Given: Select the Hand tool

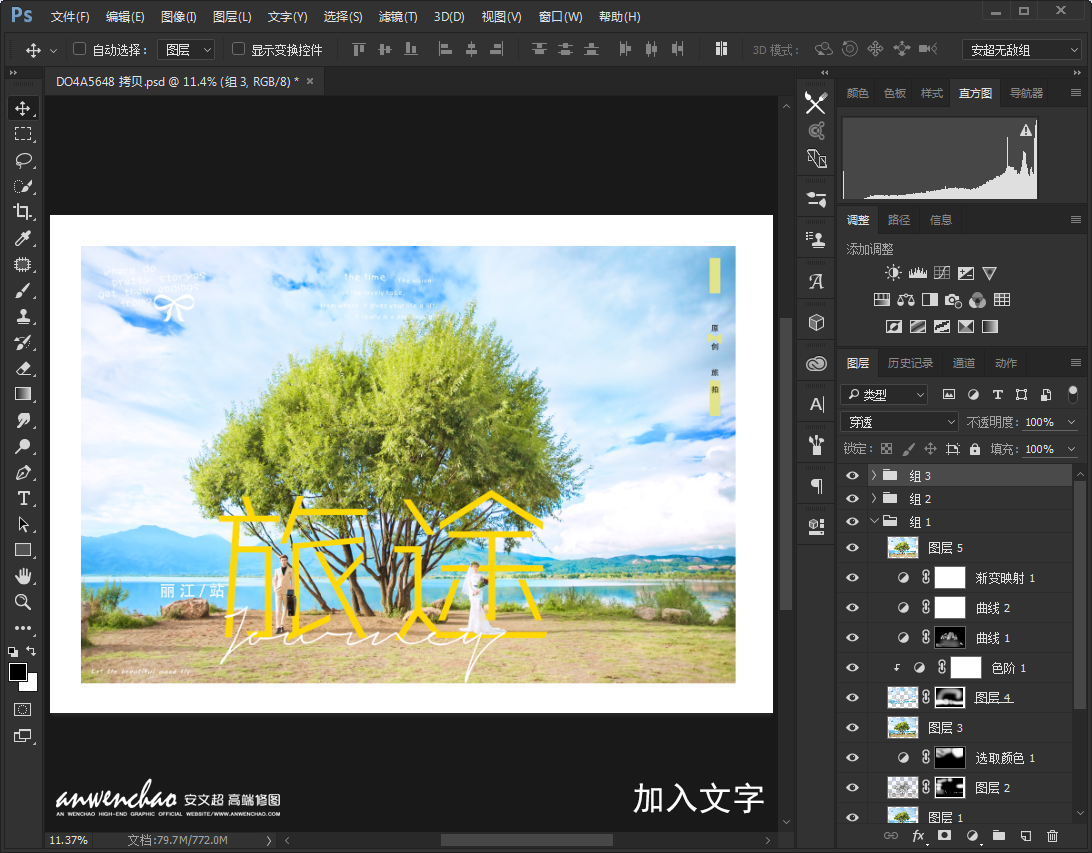Looking at the screenshot, I should 23,576.
